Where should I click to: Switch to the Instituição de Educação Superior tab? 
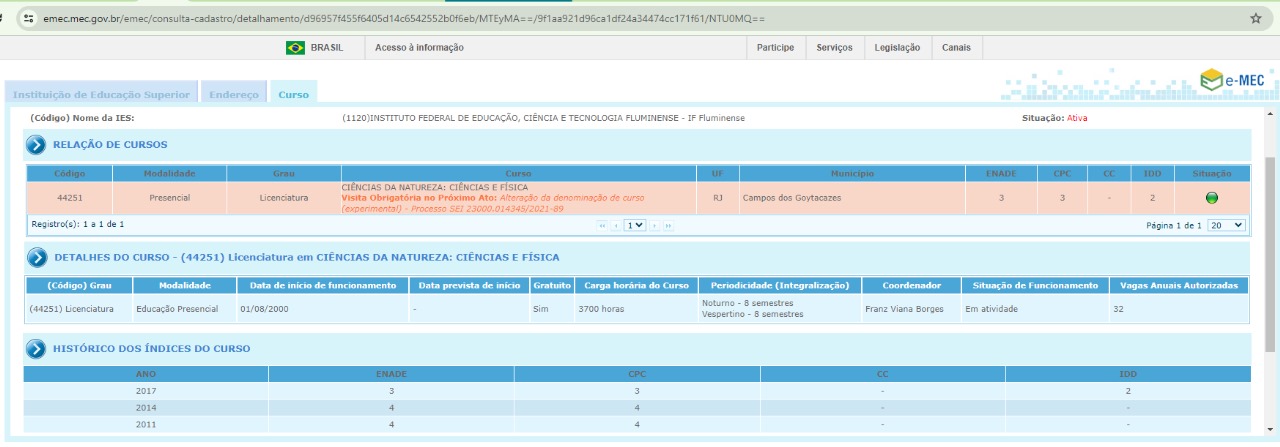pyautogui.click(x=101, y=94)
